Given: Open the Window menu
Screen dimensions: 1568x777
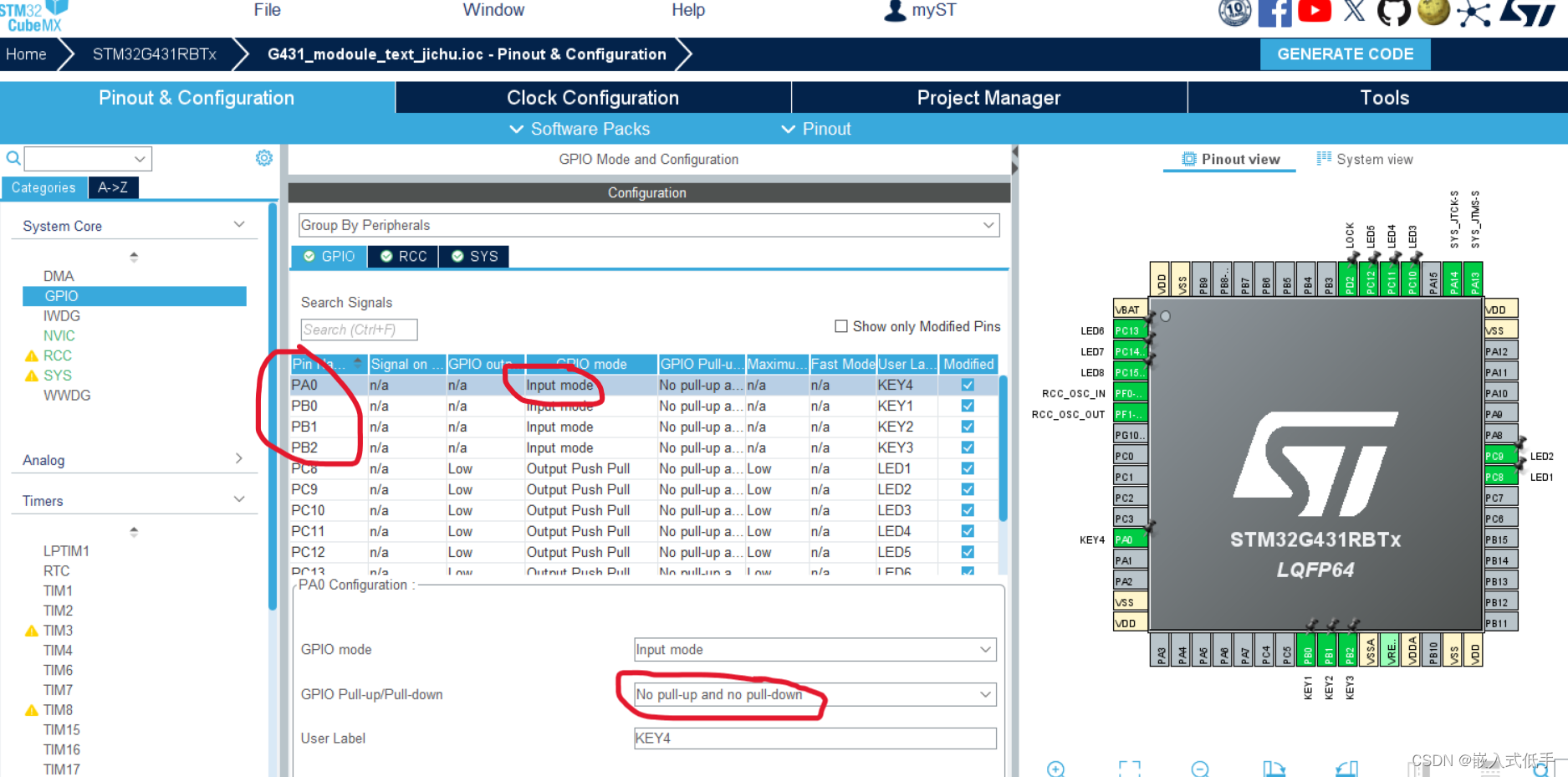Looking at the screenshot, I should [x=493, y=10].
